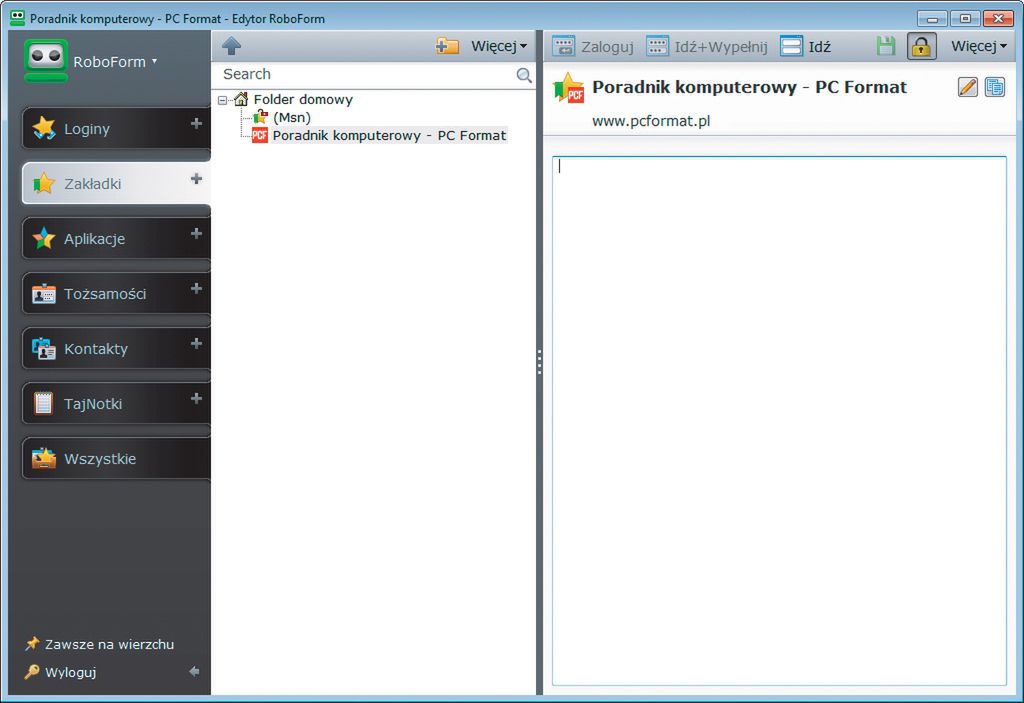Screen dimensions: 1024x703
Task: Click inside the empty note text area
Action: click(x=779, y=421)
